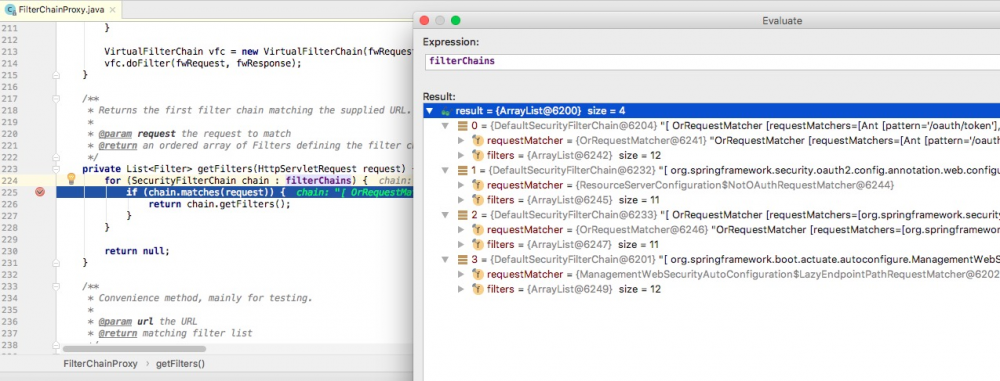Expand requestMatcher OrRequestMatcher@6241 node

point(462,140)
